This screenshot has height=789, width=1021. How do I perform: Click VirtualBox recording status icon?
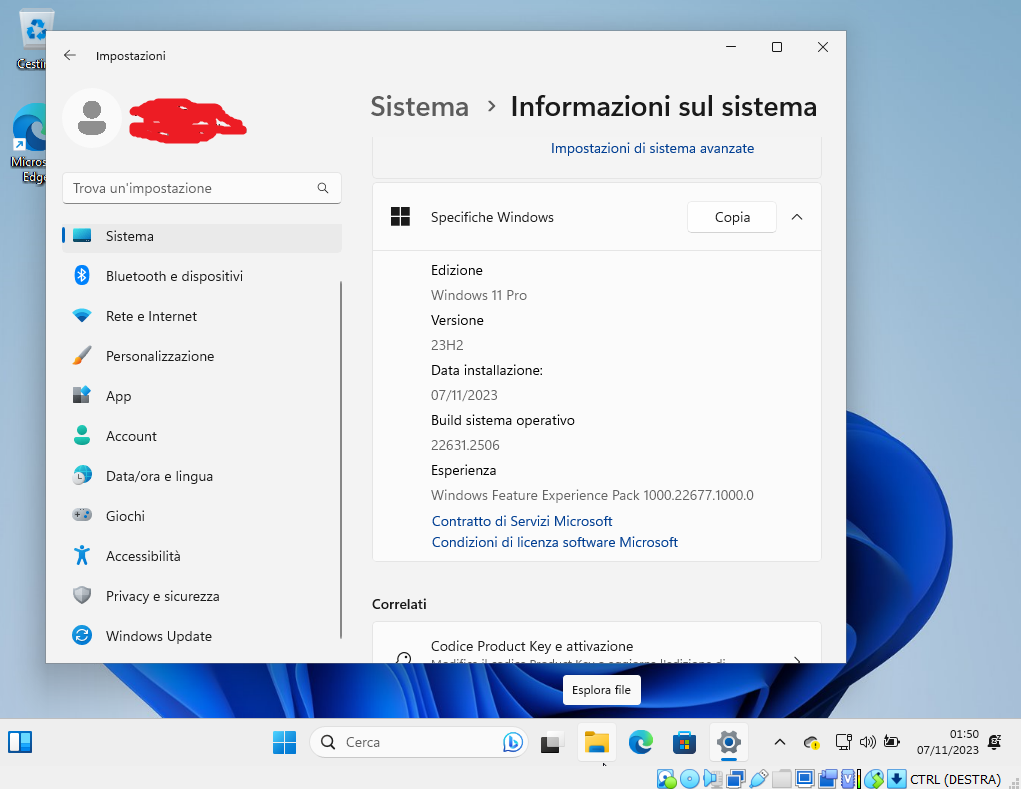tap(828, 779)
